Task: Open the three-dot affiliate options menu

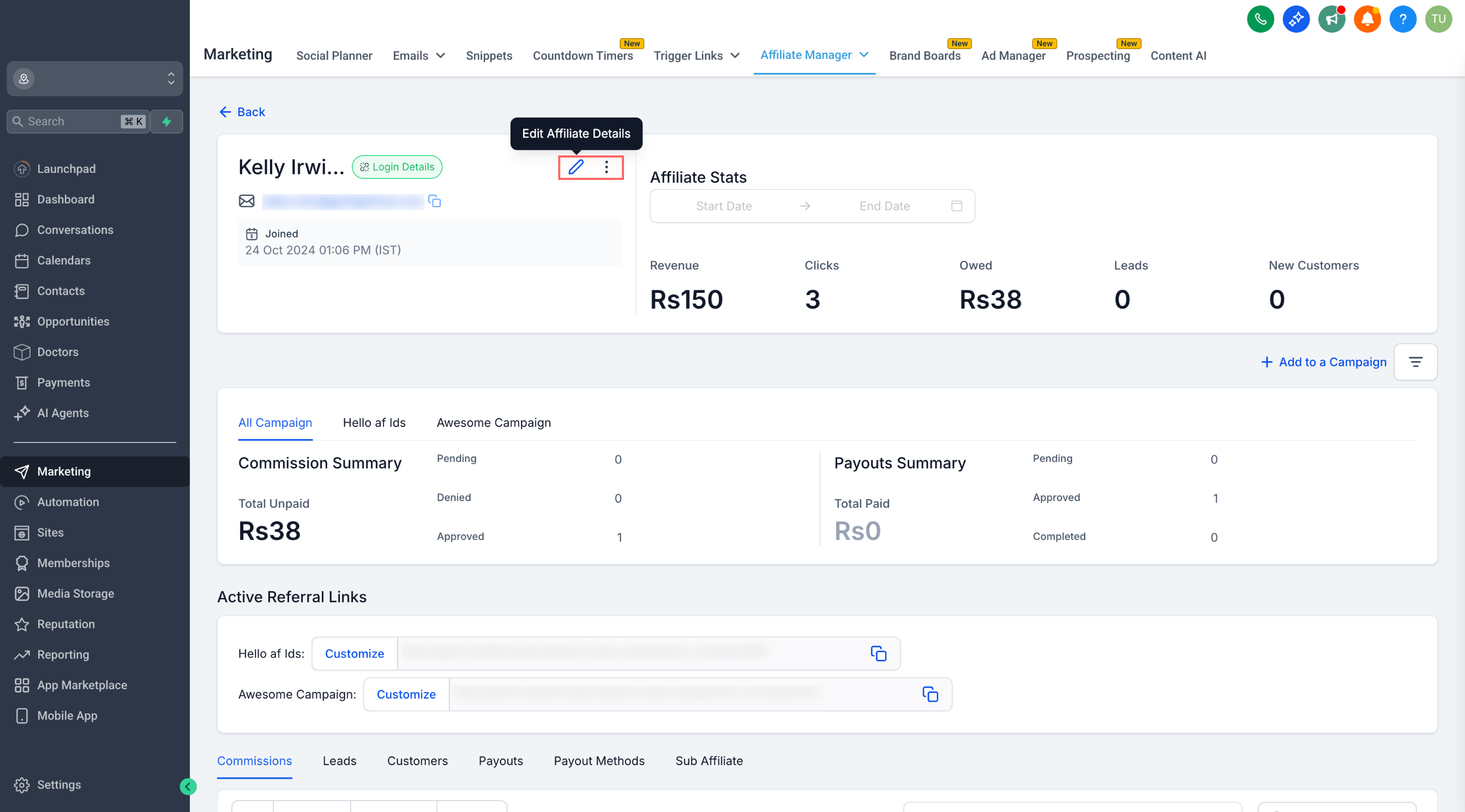Action: click(x=607, y=167)
